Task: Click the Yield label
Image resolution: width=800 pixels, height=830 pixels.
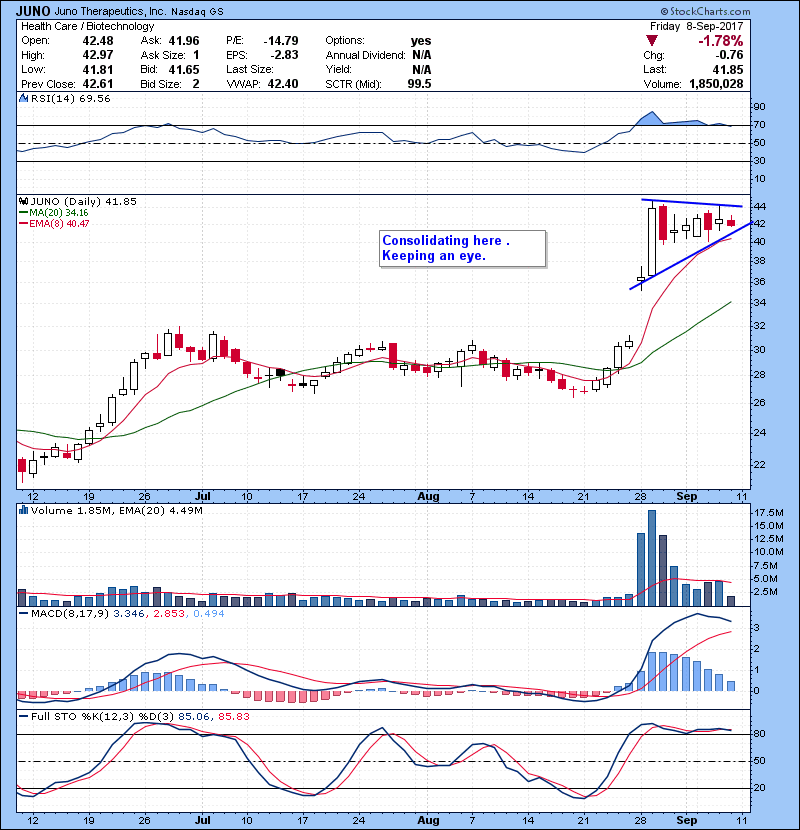Action: [x=338, y=69]
